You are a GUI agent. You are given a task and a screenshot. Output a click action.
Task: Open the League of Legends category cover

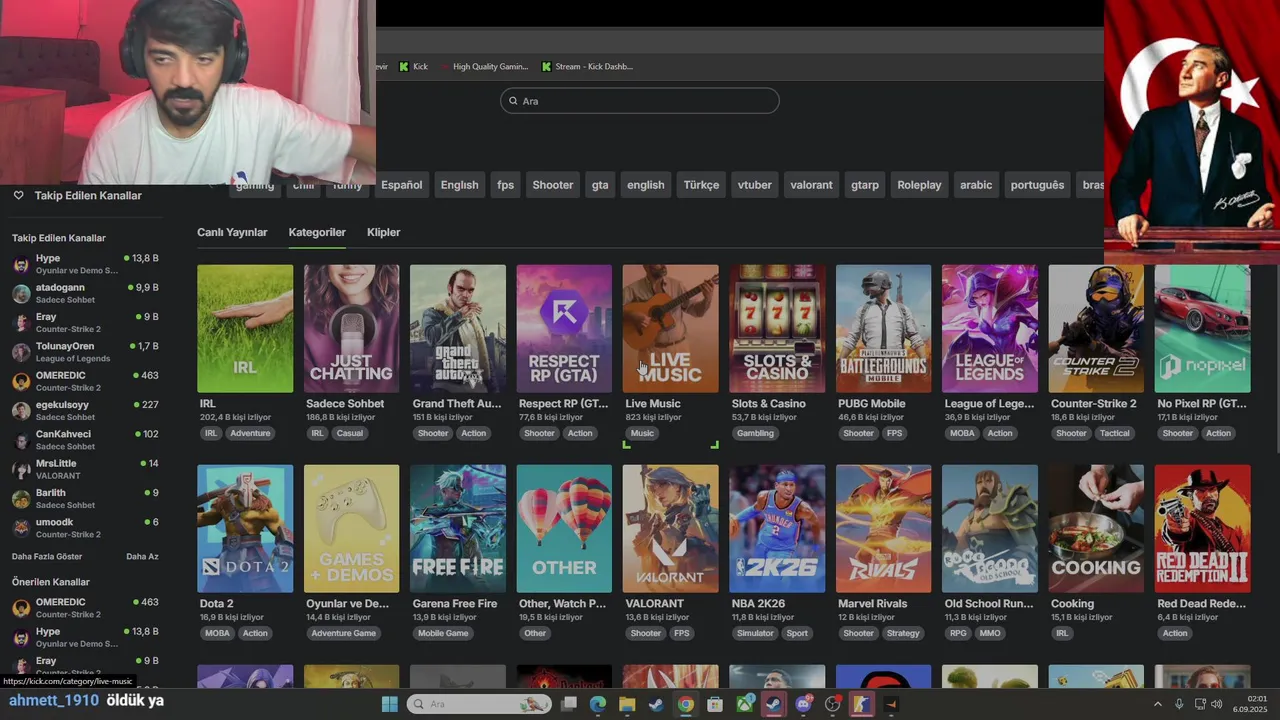coord(990,328)
